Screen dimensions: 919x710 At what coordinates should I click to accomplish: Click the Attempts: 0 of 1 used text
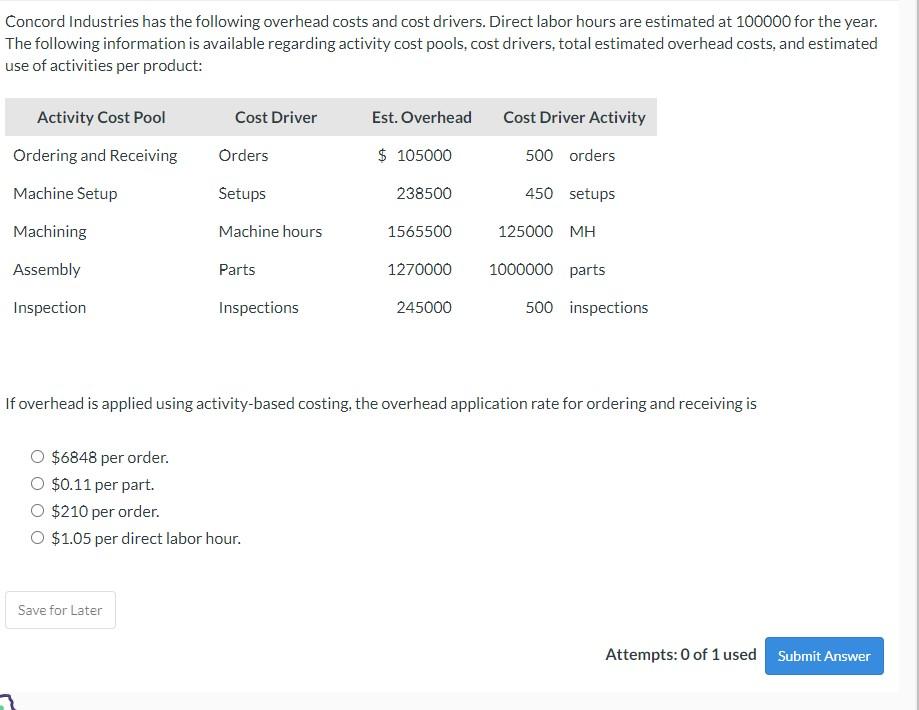(x=680, y=654)
